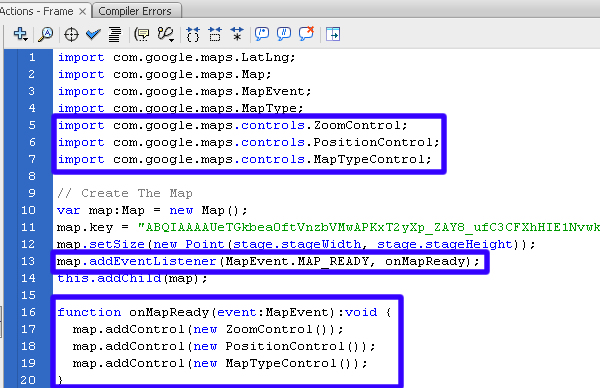
Task: Click the green map.key API string
Action: [x=368, y=227]
